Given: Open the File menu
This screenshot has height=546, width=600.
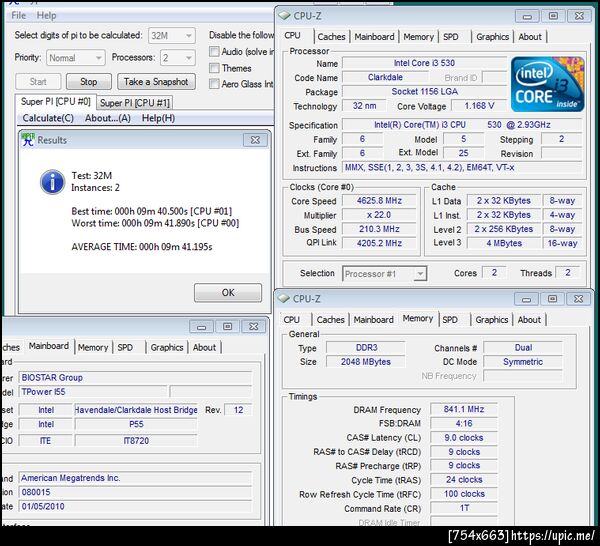Looking at the screenshot, I should 18,15.
